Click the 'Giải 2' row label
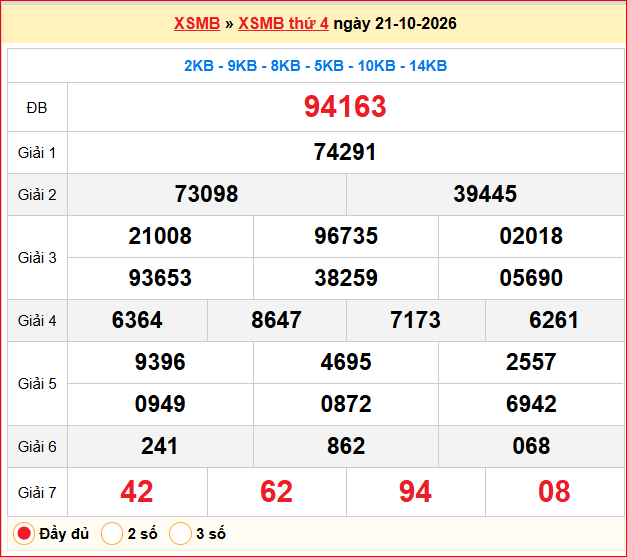Viewport: 627px width, 557px height. click(x=37, y=195)
